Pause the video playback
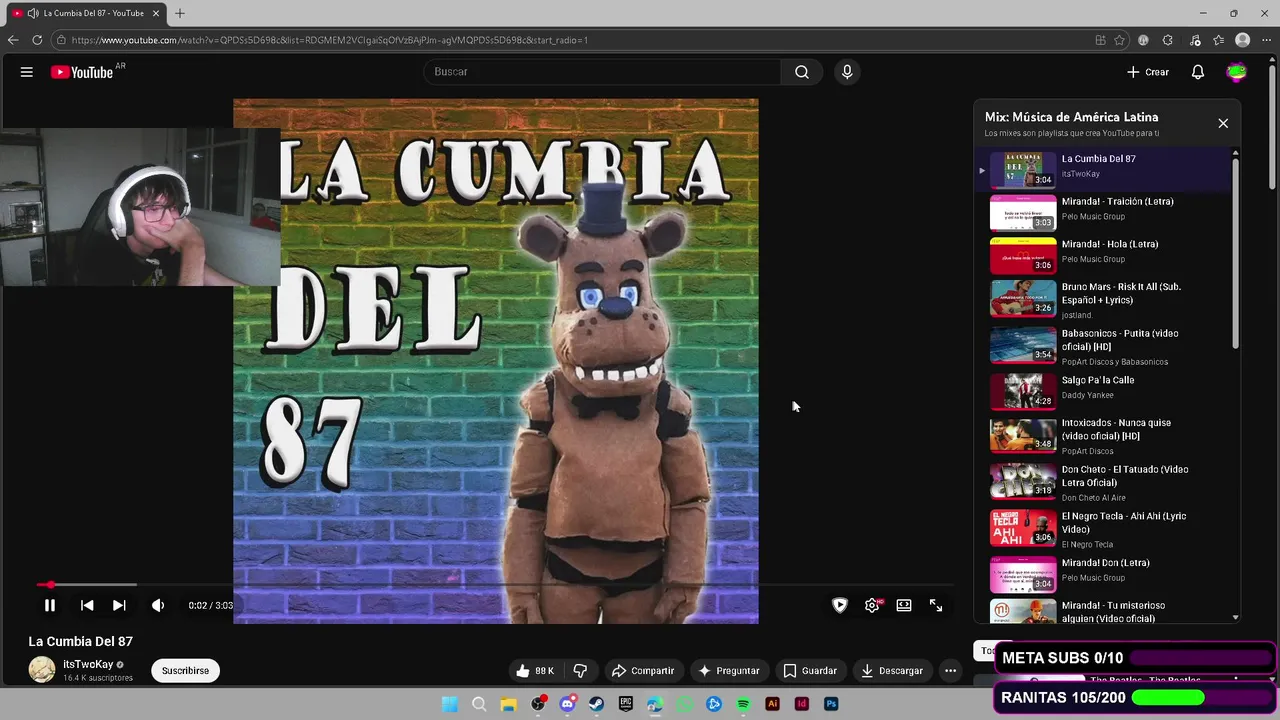1280x720 pixels. (50, 605)
